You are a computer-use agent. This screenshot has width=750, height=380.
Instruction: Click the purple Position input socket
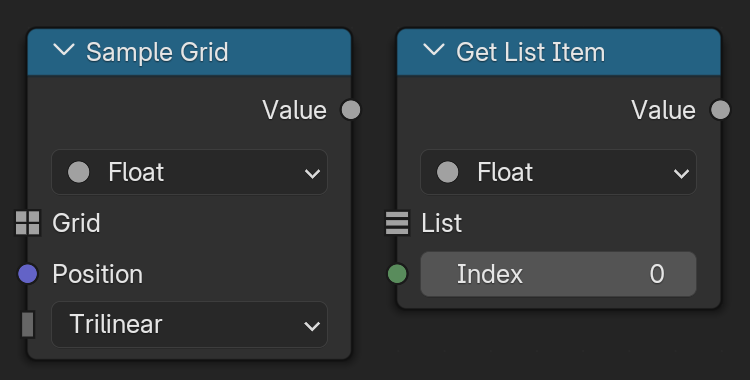[x=28, y=274]
